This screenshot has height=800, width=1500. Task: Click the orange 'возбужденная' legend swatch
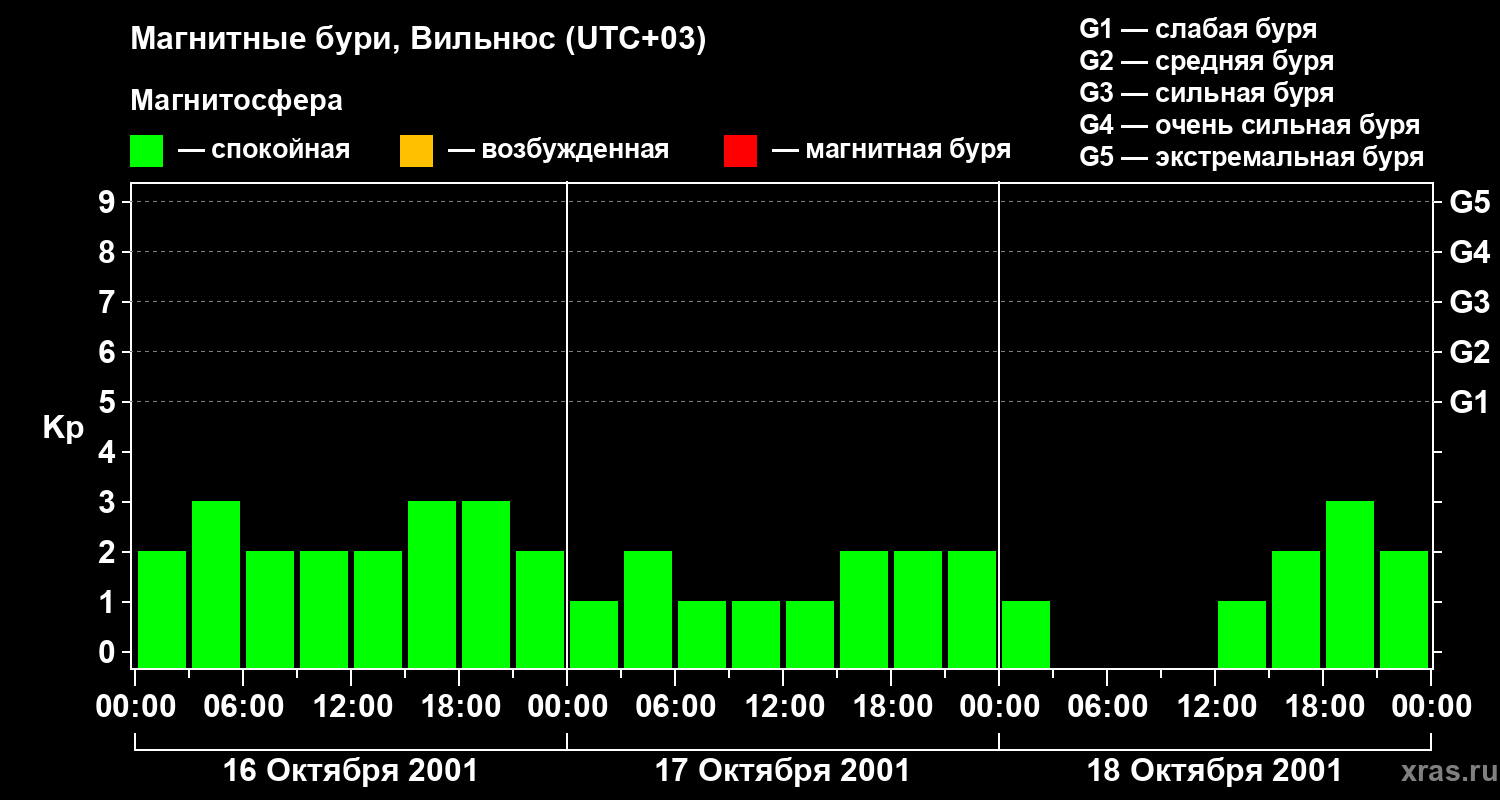[x=416, y=150]
